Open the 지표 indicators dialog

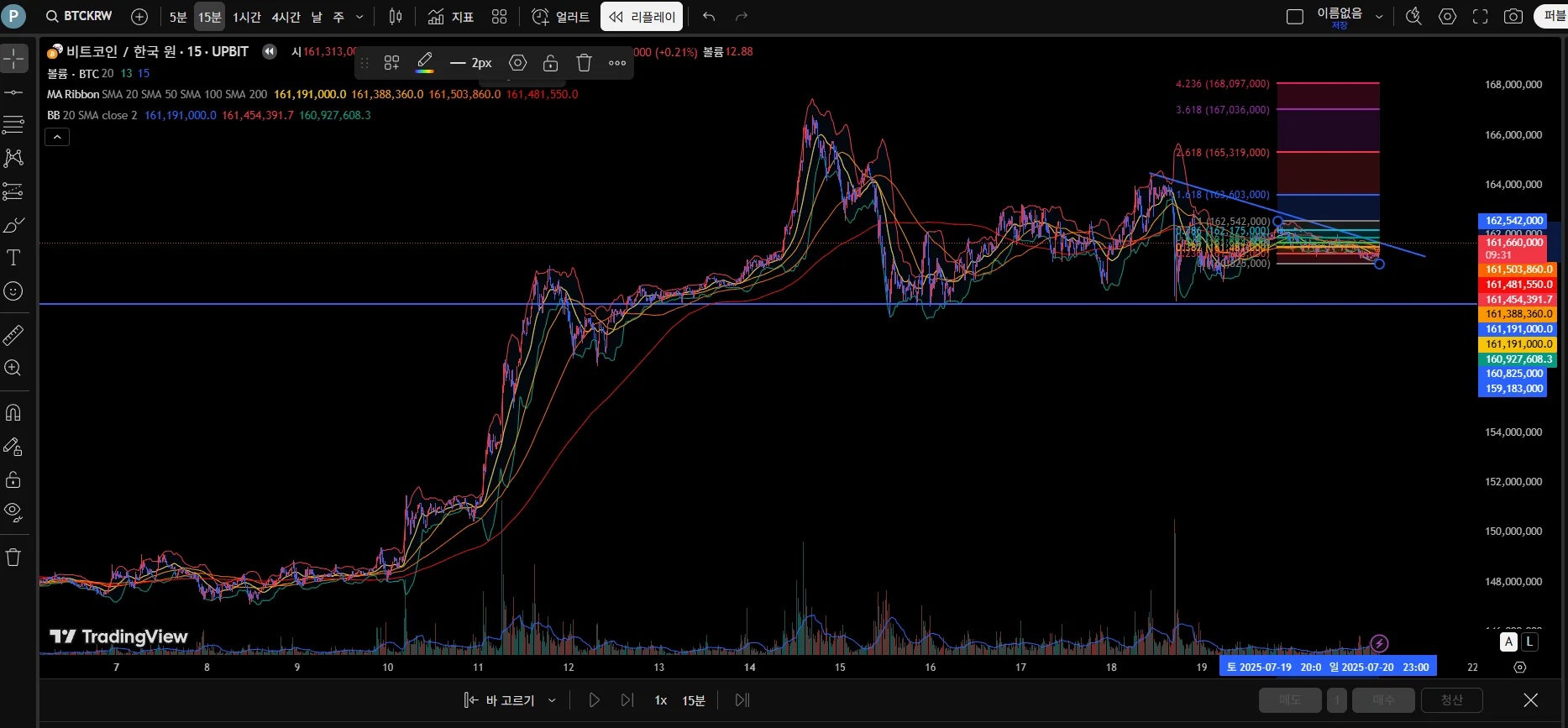point(451,17)
